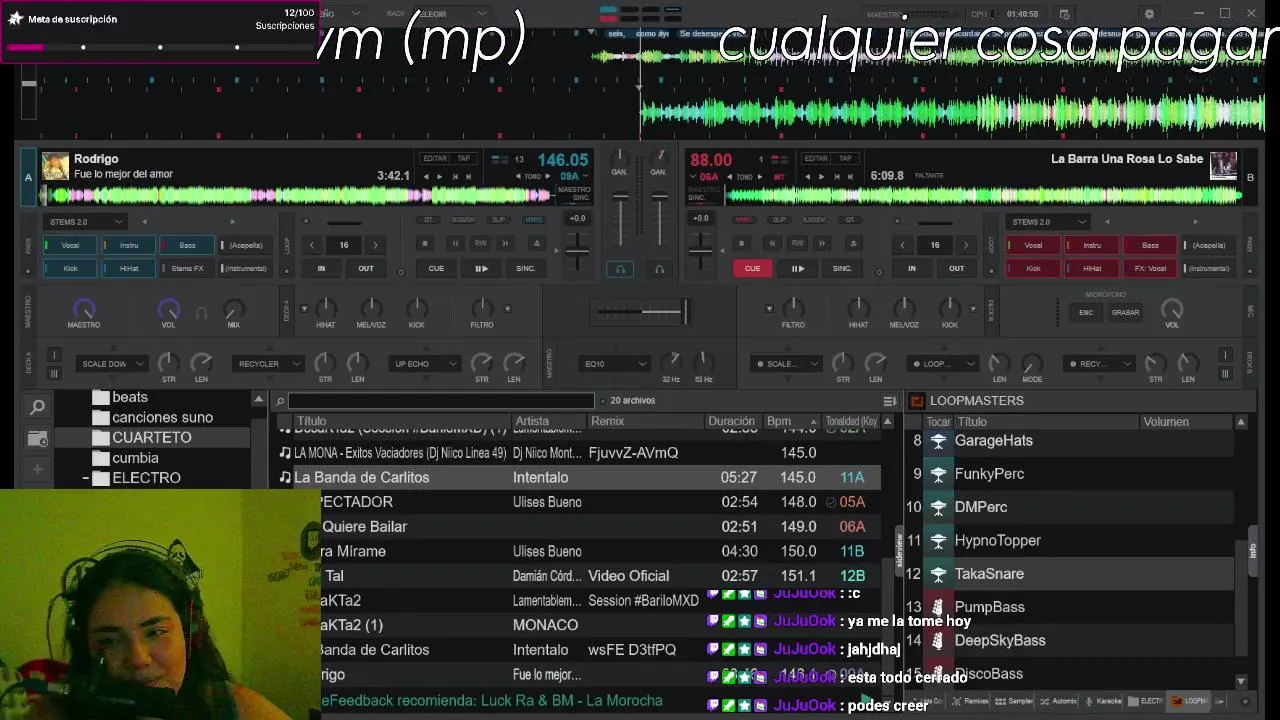Open settings with the gear icon
This screenshot has width=1280, height=720.
click(1149, 14)
